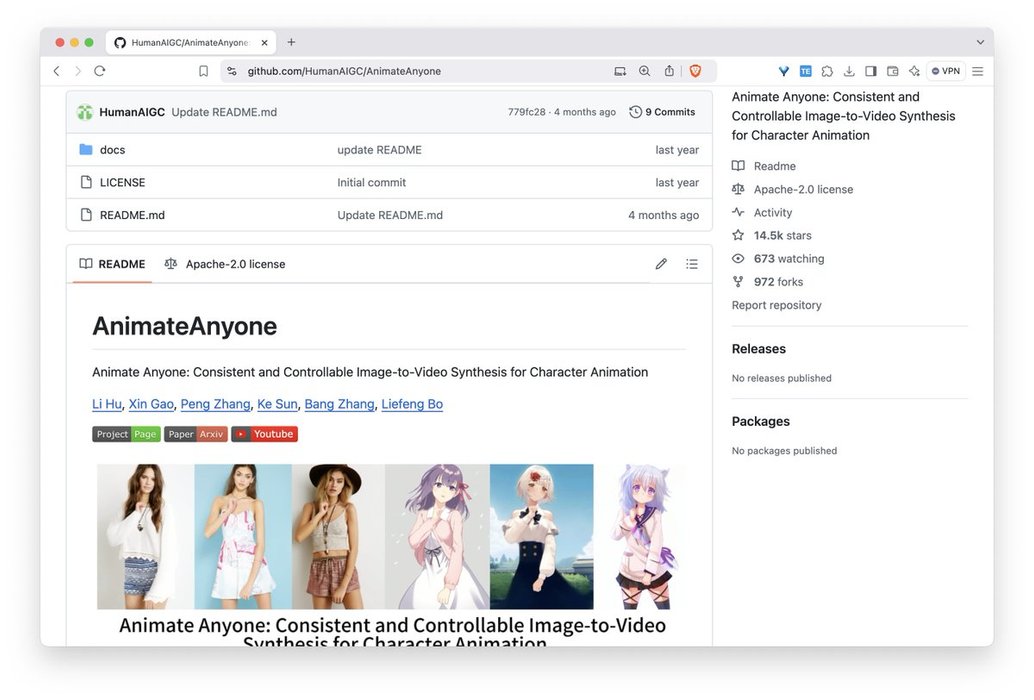The height and width of the screenshot is (700, 1034).
Task: Open the zoom magnifier icon
Action: tap(644, 71)
